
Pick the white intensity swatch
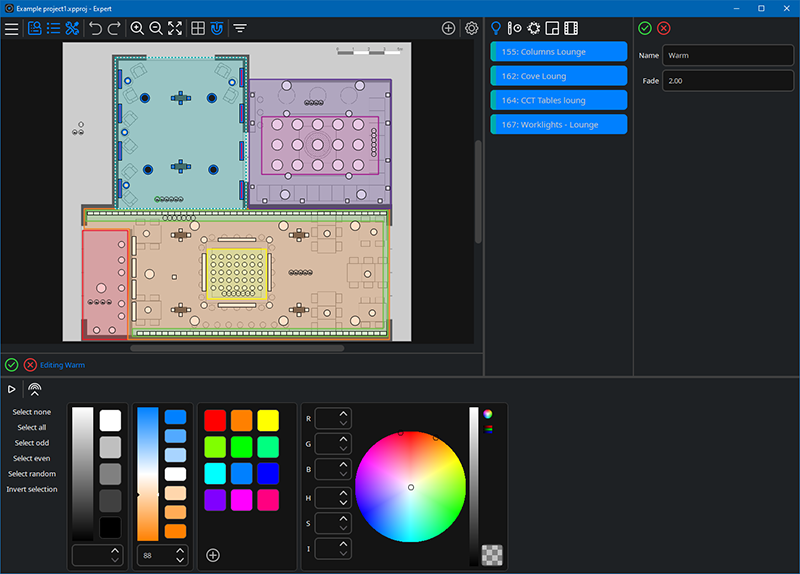[x=110, y=420]
